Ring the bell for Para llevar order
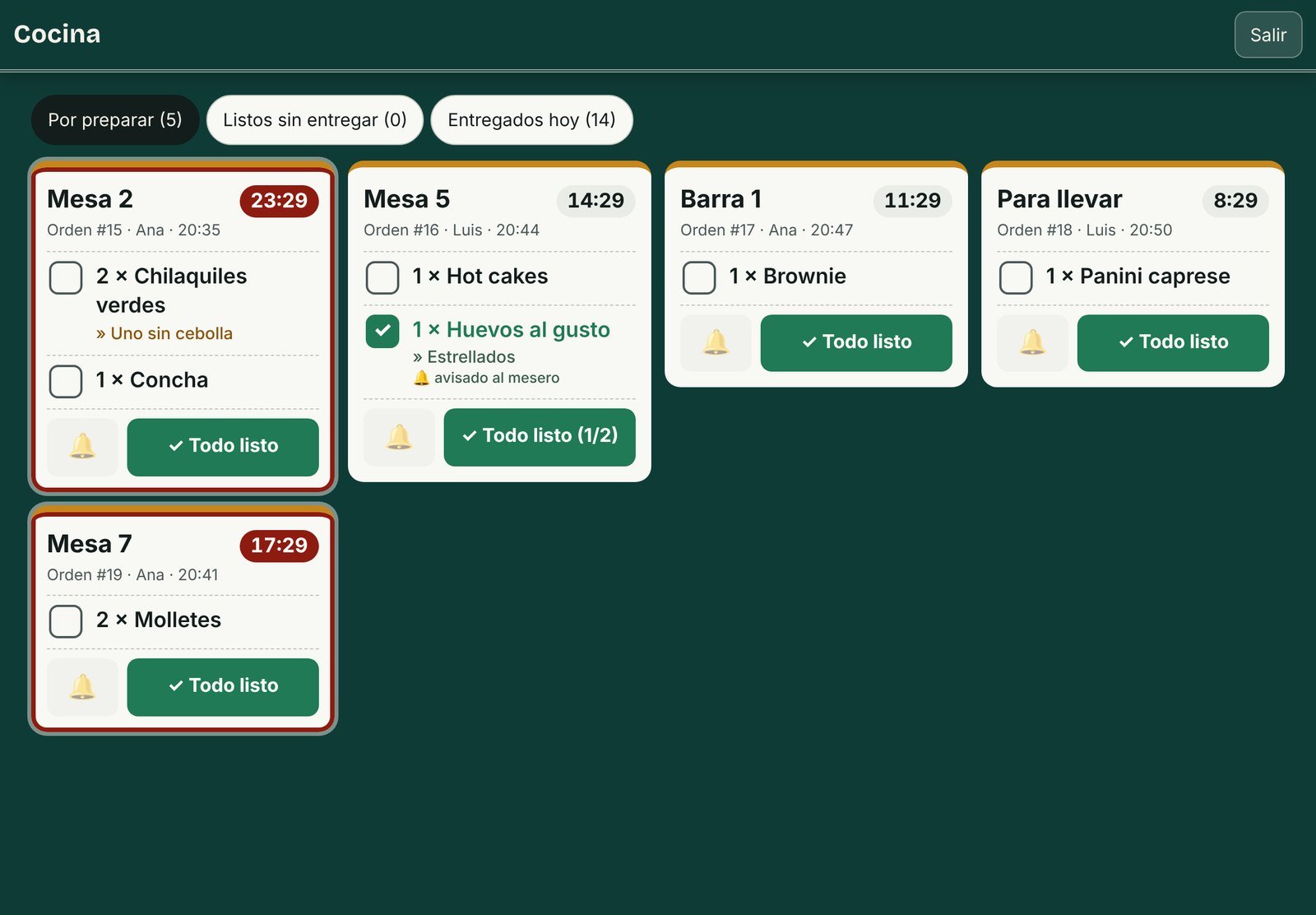 coord(1032,342)
